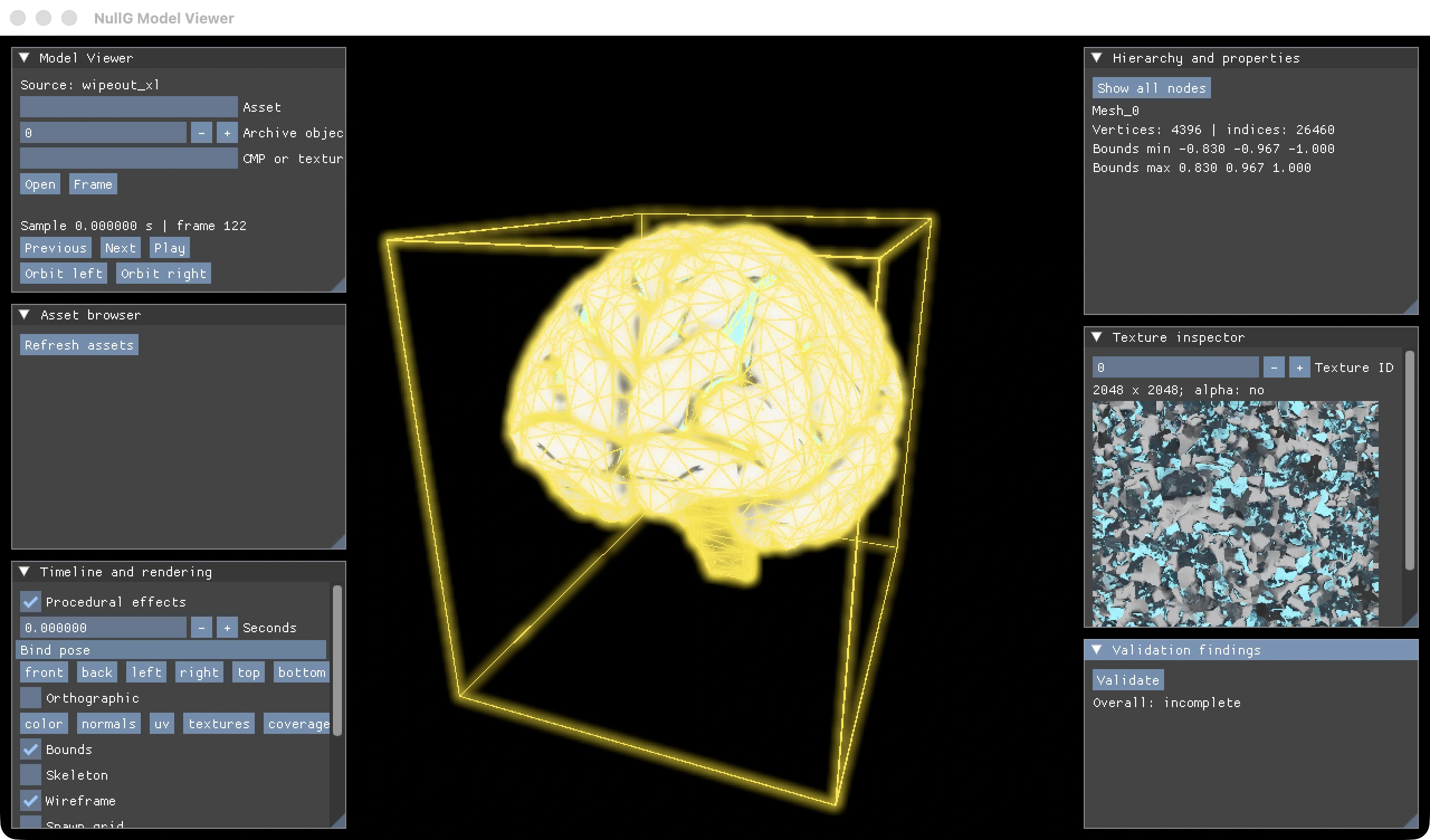The width and height of the screenshot is (1430, 840).
Task: Click the Texture inspector vertical scrollbar
Action: pyautogui.click(x=1409, y=460)
